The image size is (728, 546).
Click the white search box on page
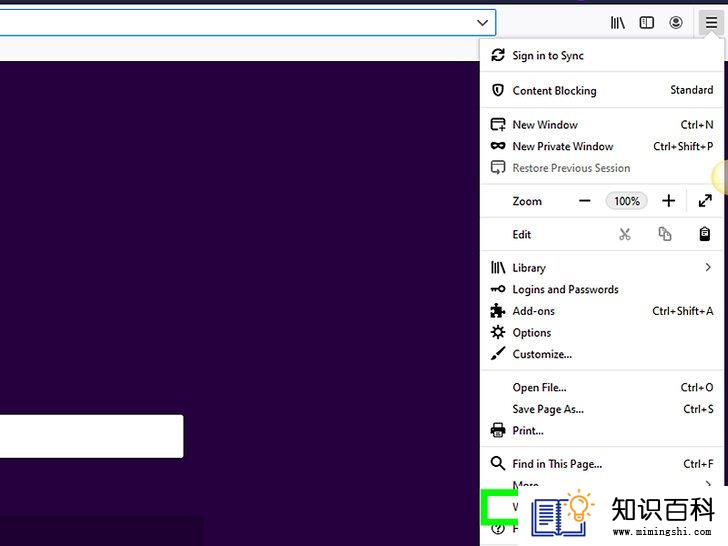click(91, 436)
